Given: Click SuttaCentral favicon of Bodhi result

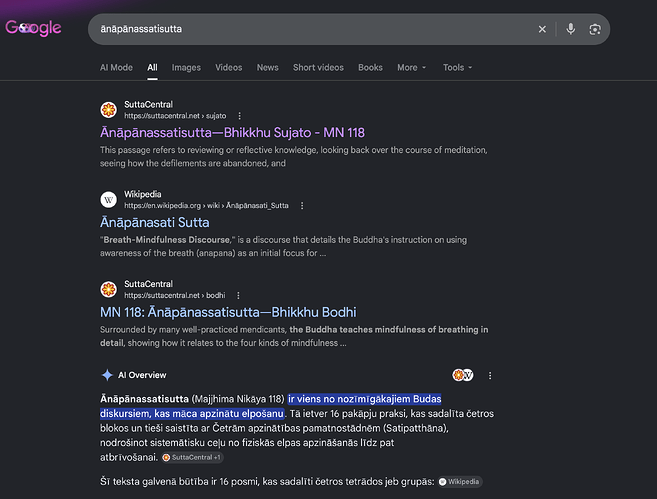Looking at the screenshot, I should point(109,289).
